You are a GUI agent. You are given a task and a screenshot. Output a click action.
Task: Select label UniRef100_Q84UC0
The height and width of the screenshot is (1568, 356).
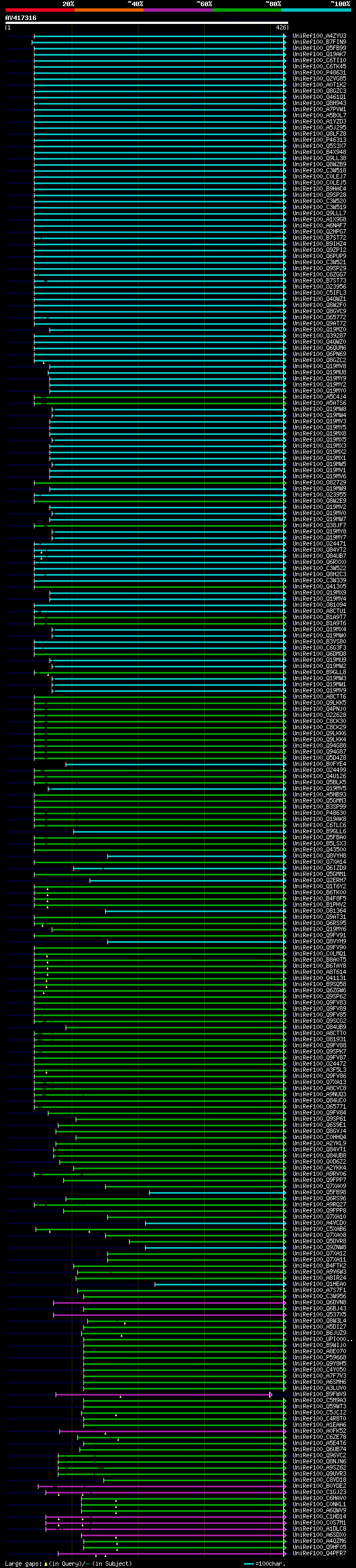coord(319,1101)
